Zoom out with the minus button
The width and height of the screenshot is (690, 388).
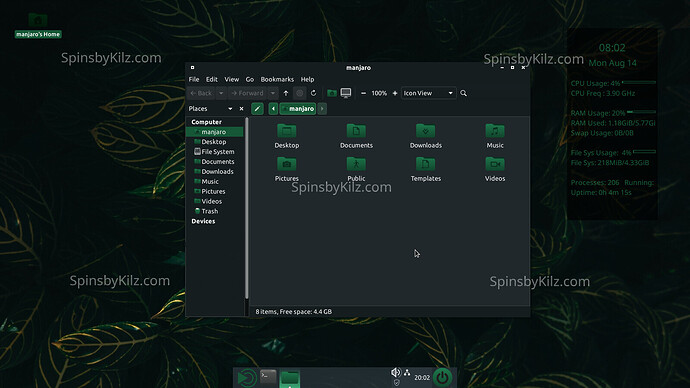363,93
